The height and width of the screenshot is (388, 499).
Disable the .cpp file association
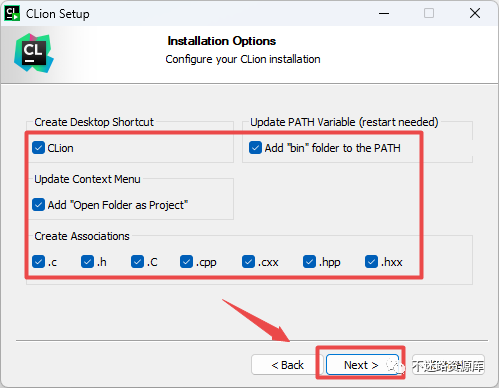pyautogui.click(x=186, y=262)
